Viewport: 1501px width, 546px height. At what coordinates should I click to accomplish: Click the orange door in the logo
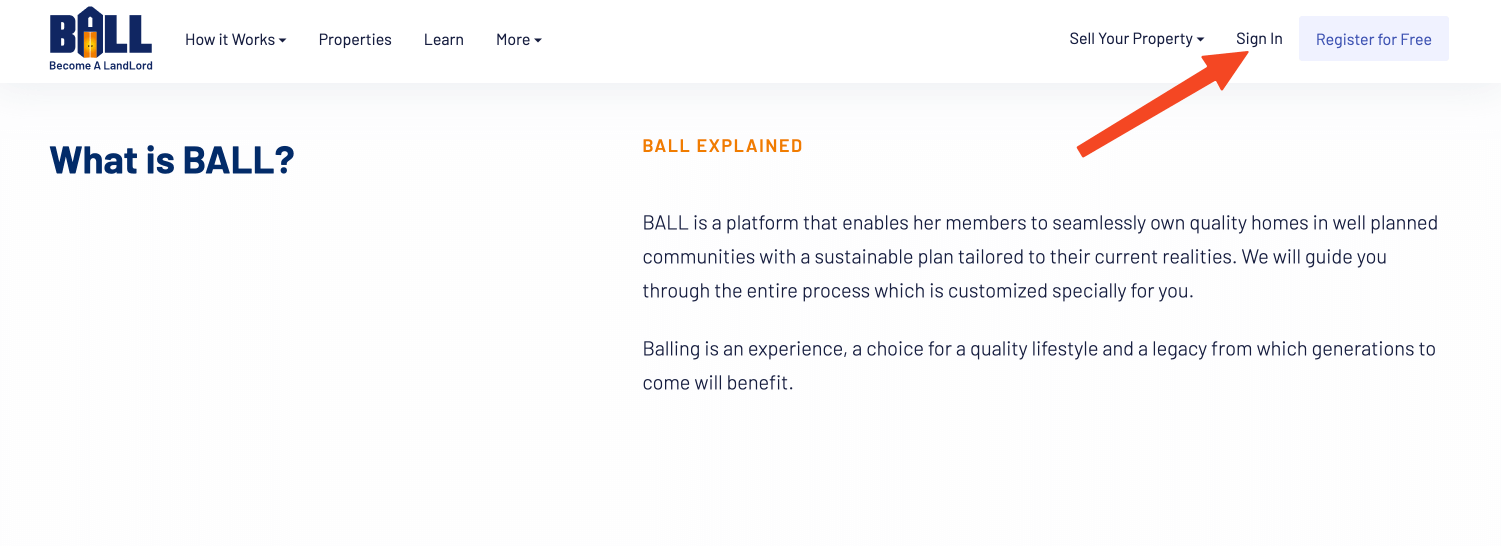click(90, 40)
